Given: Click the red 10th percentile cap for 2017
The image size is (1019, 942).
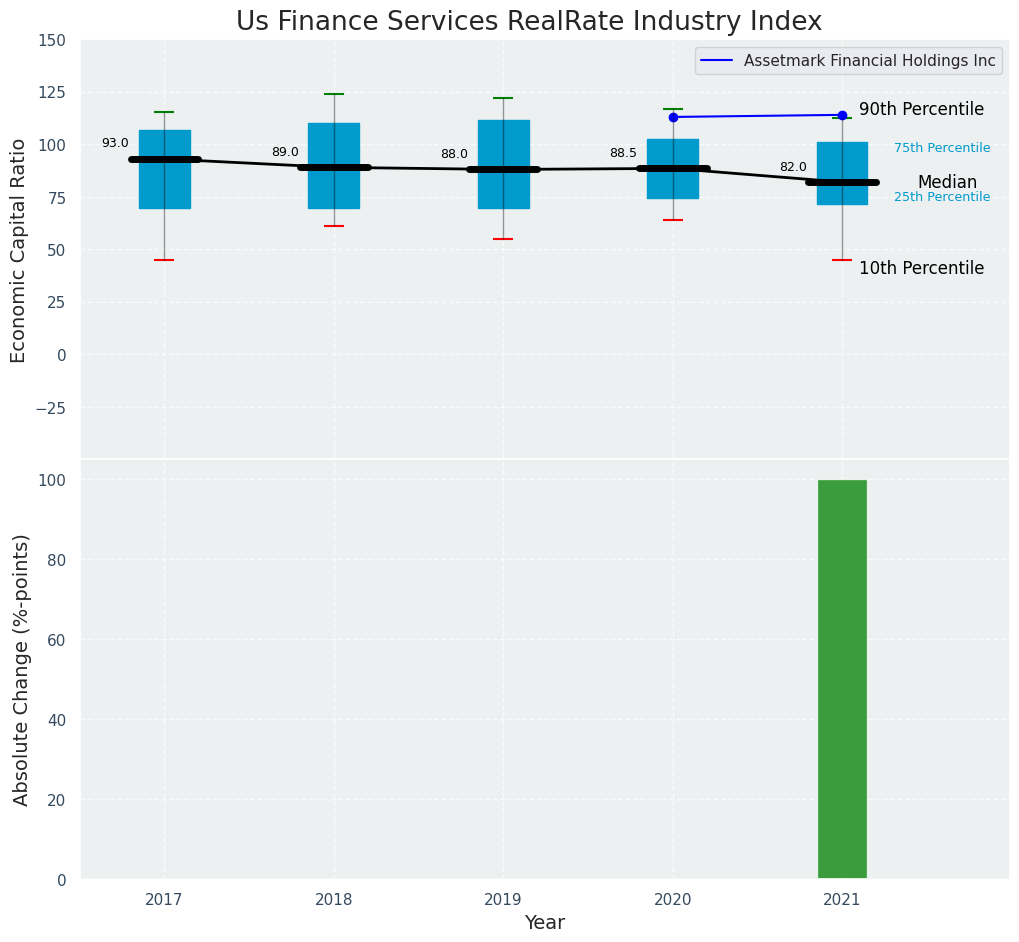Looking at the screenshot, I should (164, 260).
